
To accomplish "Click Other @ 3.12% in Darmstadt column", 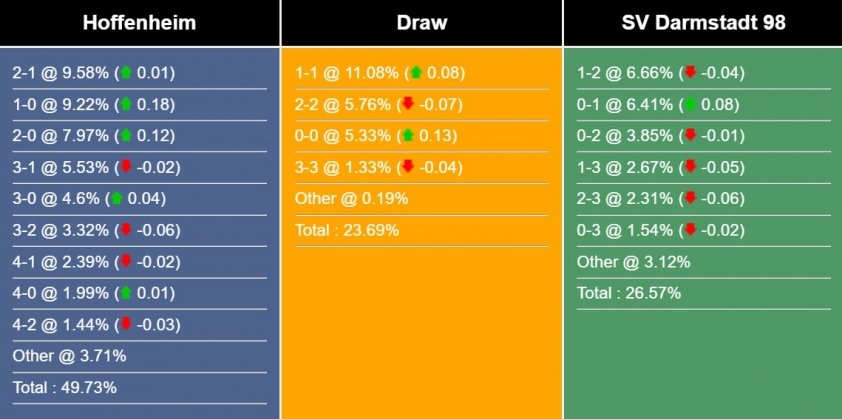I will [x=633, y=262].
